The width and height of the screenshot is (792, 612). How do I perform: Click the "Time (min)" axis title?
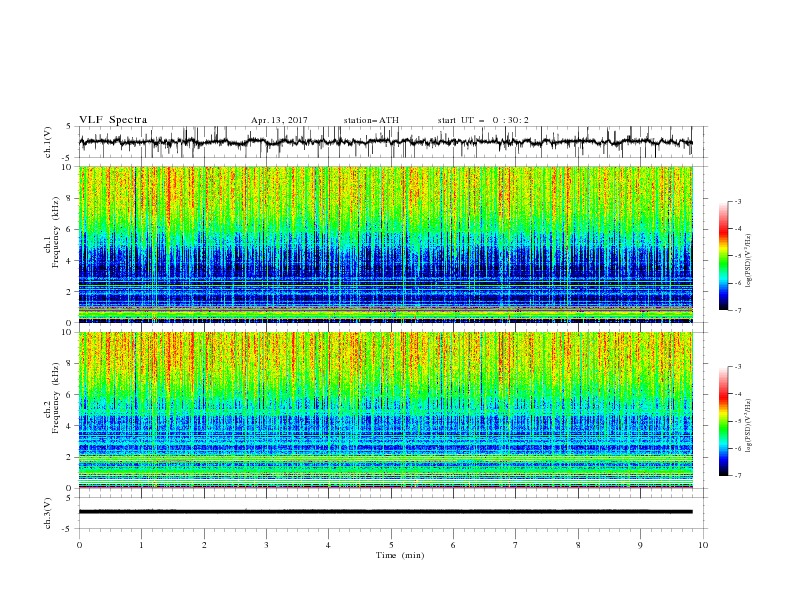click(x=400, y=555)
